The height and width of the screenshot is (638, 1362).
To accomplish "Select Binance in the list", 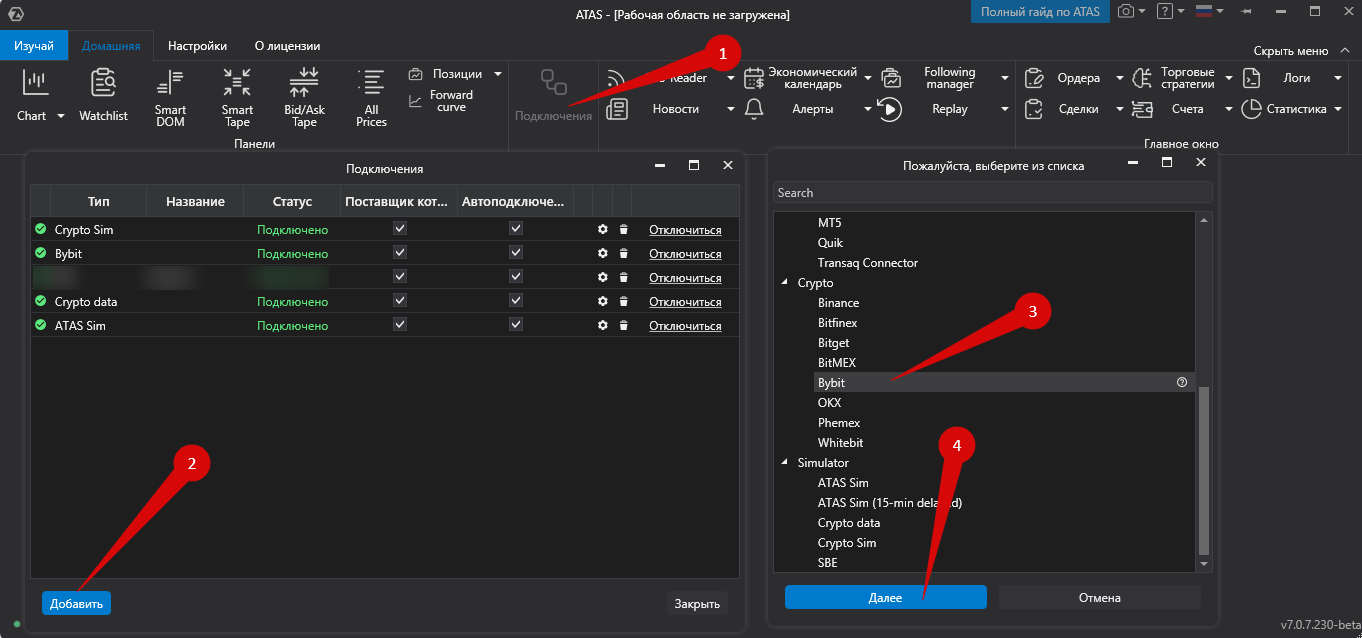I will [x=838, y=303].
